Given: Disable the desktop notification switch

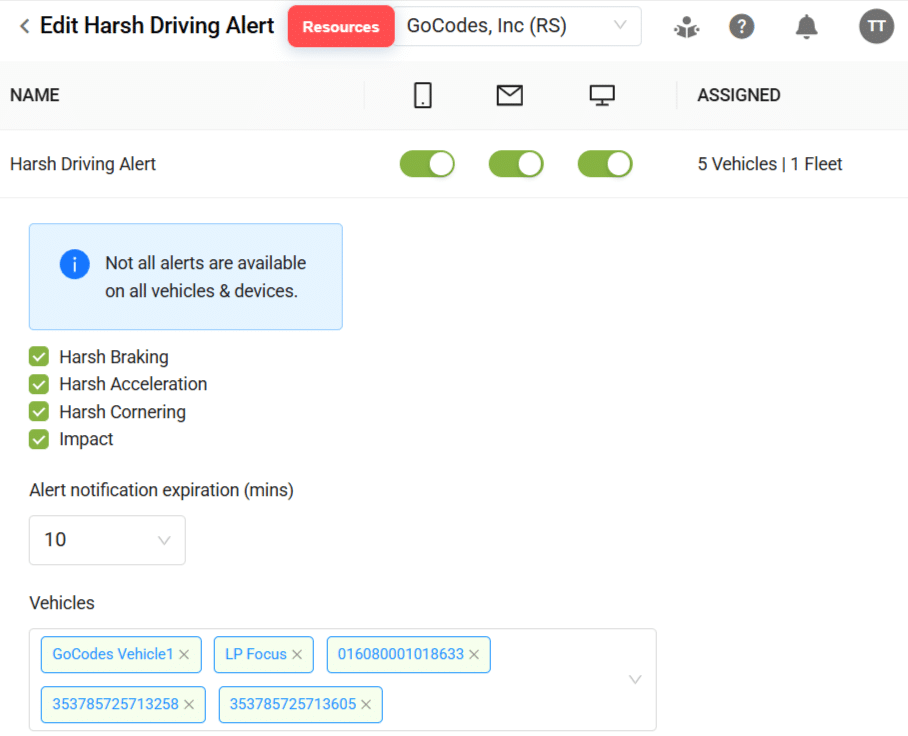Looking at the screenshot, I should (605, 163).
